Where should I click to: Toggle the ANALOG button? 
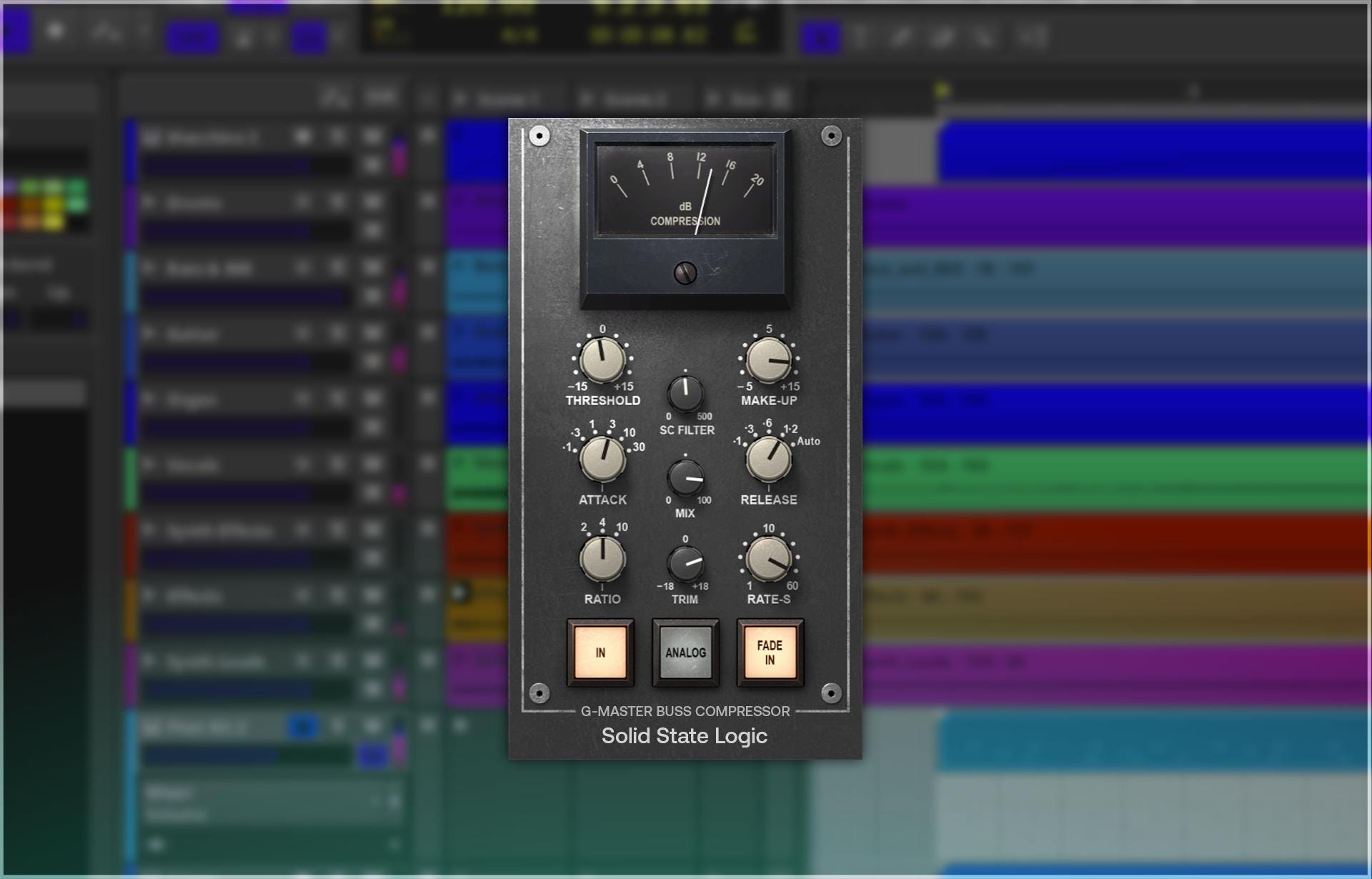click(x=685, y=652)
